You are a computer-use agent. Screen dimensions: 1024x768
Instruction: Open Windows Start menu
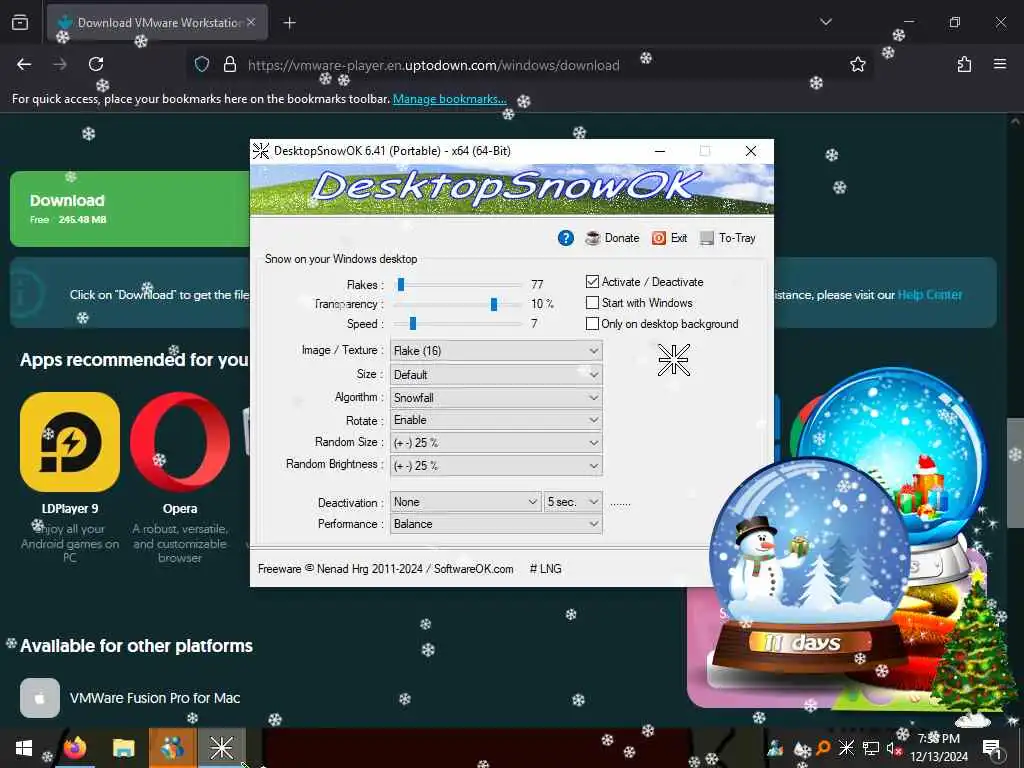[x=24, y=748]
